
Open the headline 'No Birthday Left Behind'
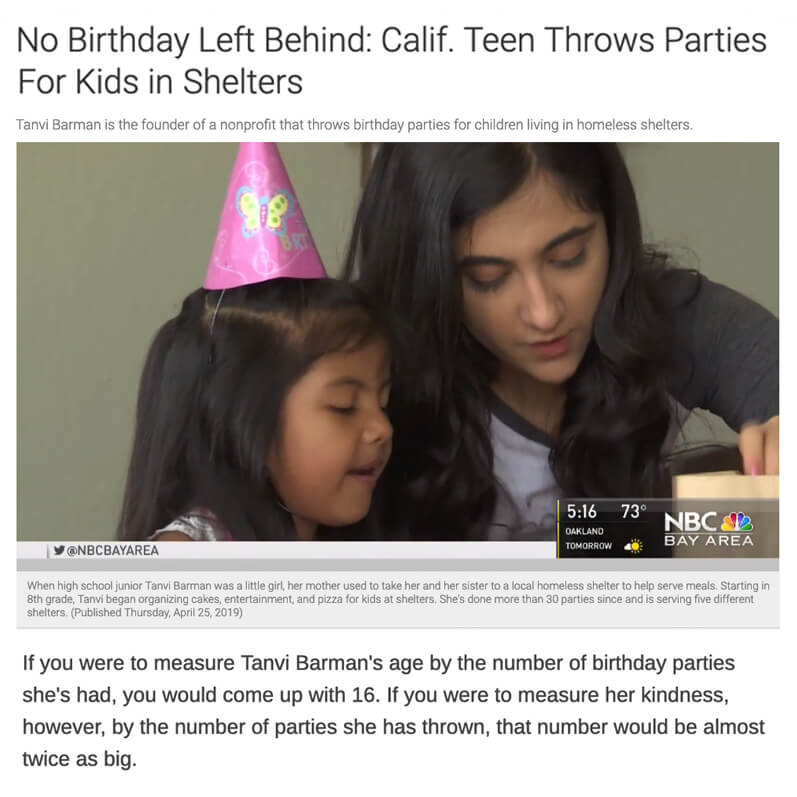391,60
